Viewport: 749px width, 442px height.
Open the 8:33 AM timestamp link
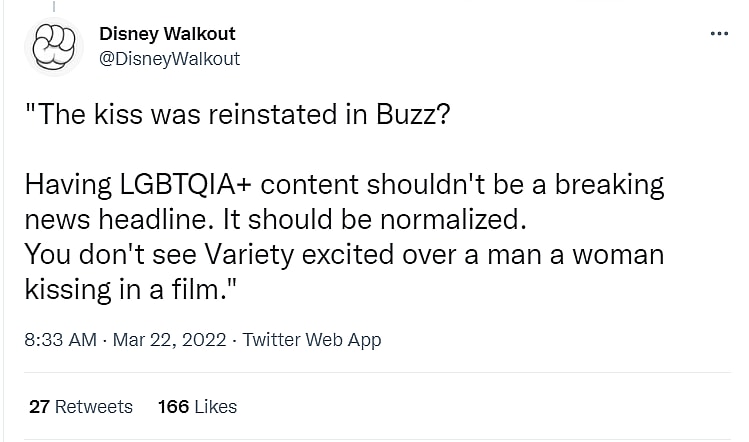58,340
